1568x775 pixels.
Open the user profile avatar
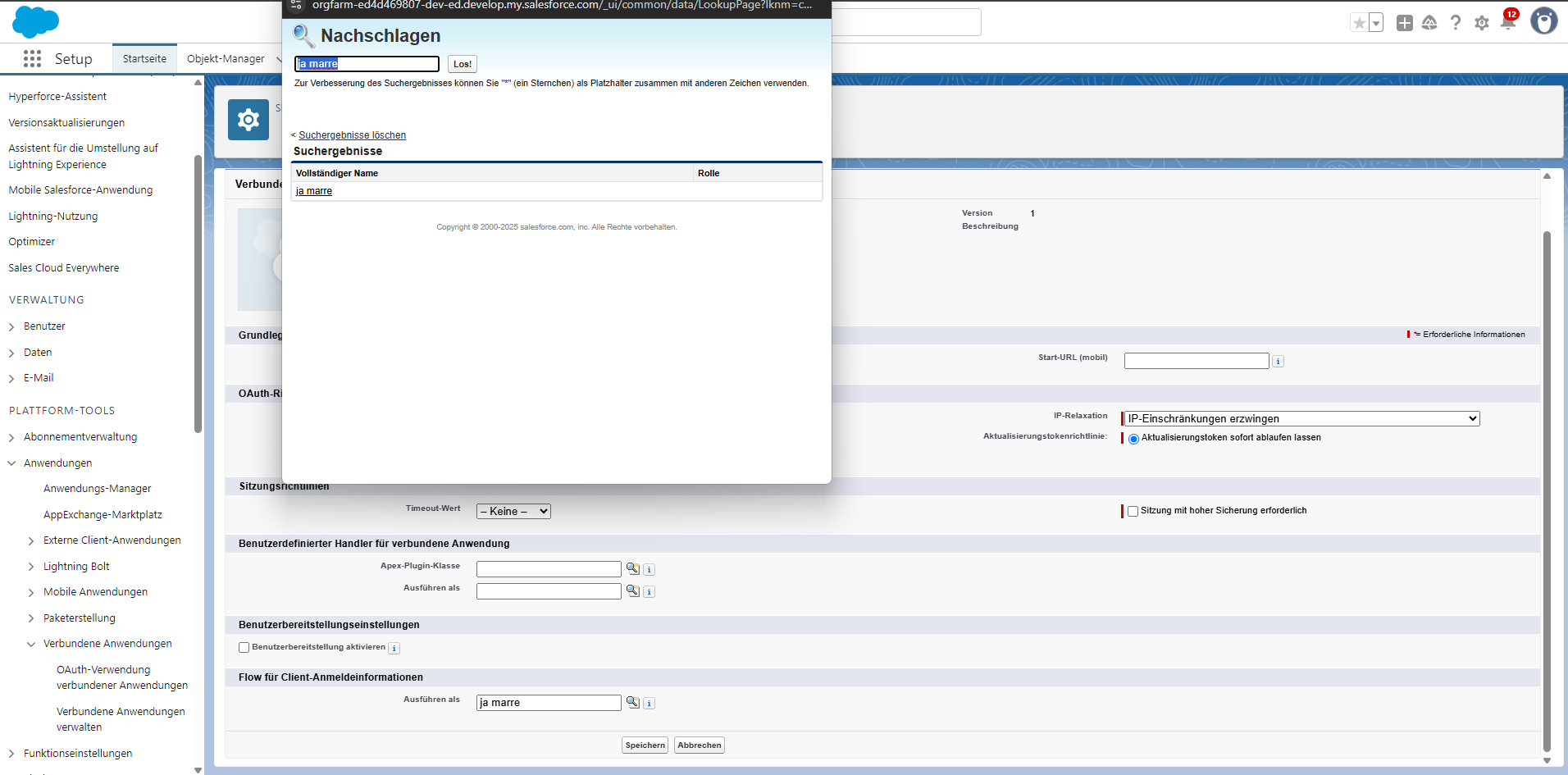coord(1543,21)
